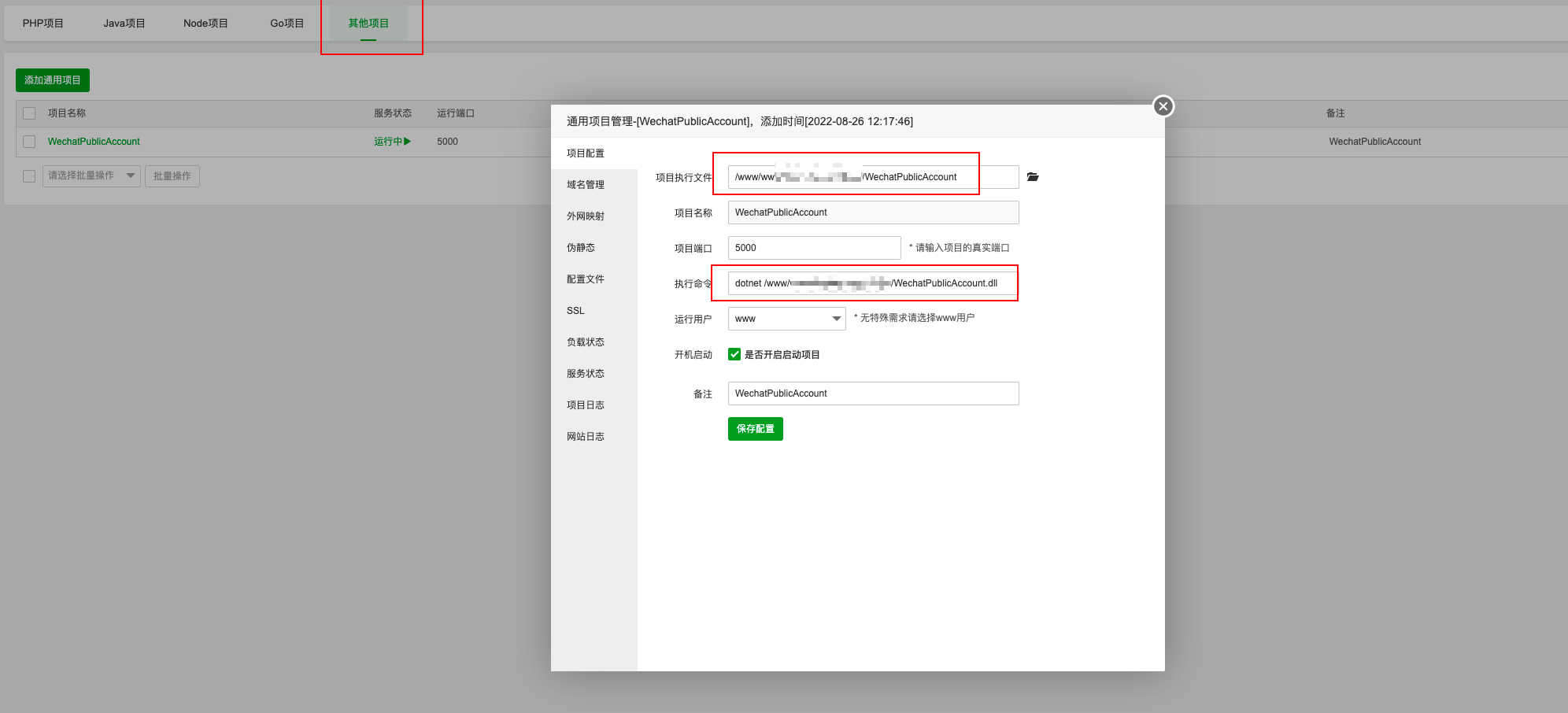
Task: Focus the 备注 remark field
Action: tap(874, 393)
